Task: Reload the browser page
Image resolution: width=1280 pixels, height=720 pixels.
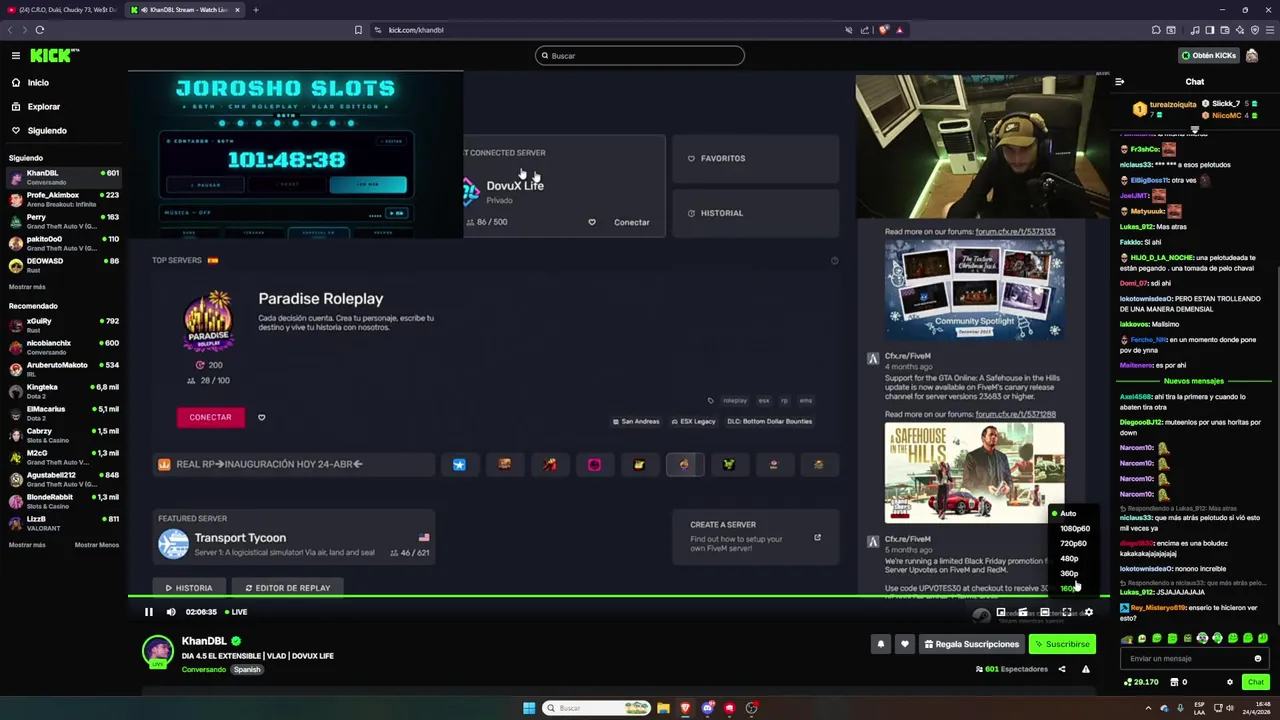Action: [x=40, y=30]
